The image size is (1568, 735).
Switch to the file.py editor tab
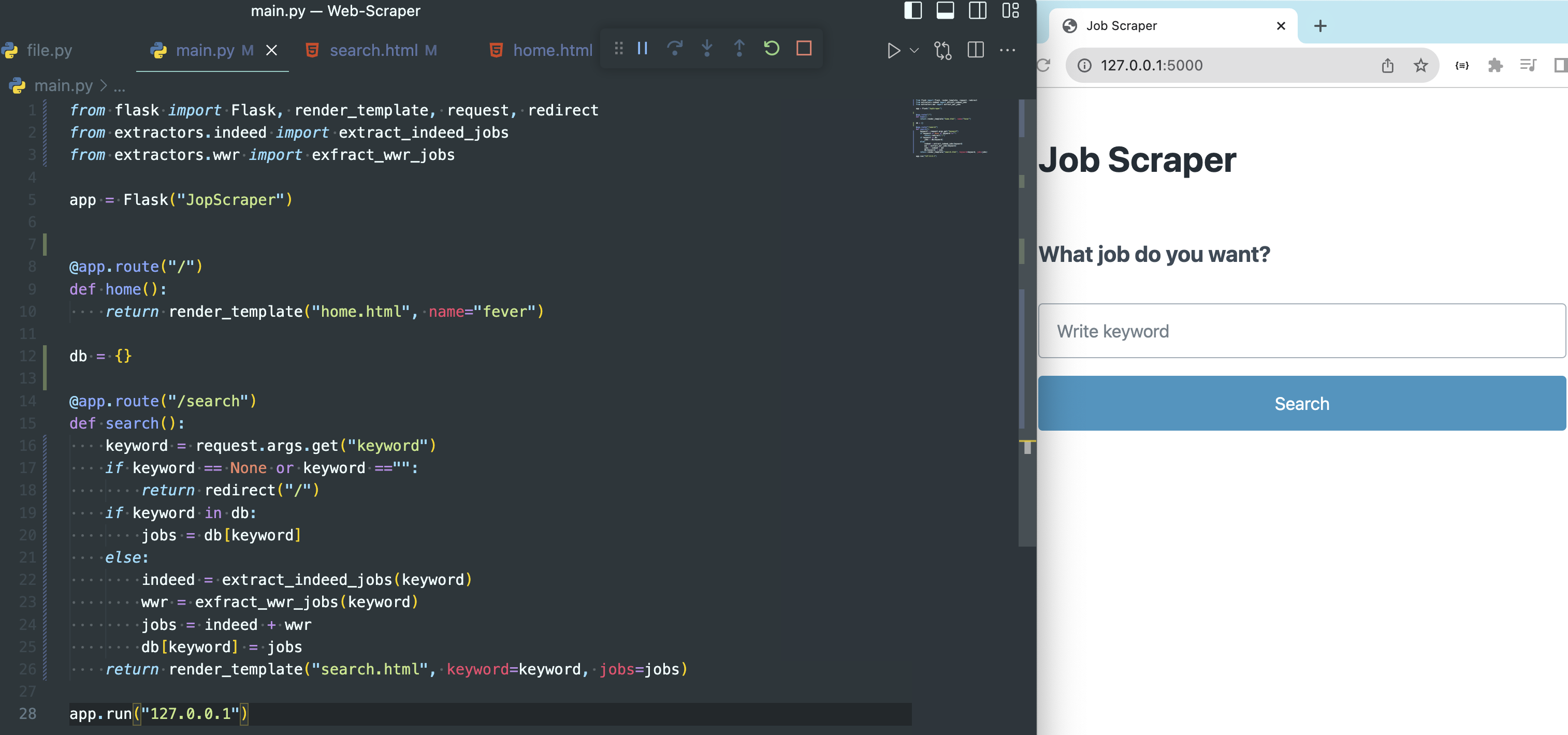pos(49,51)
